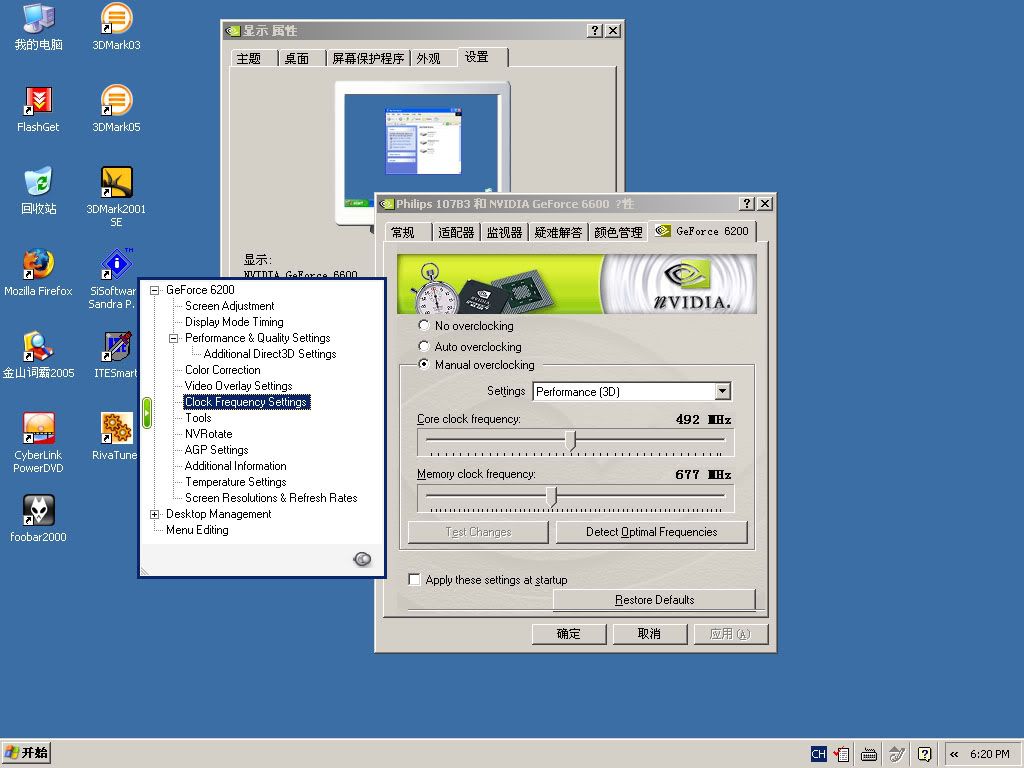Click help button on GeForce 6600 dialog
1024x768 pixels.
click(x=747, y=204)
